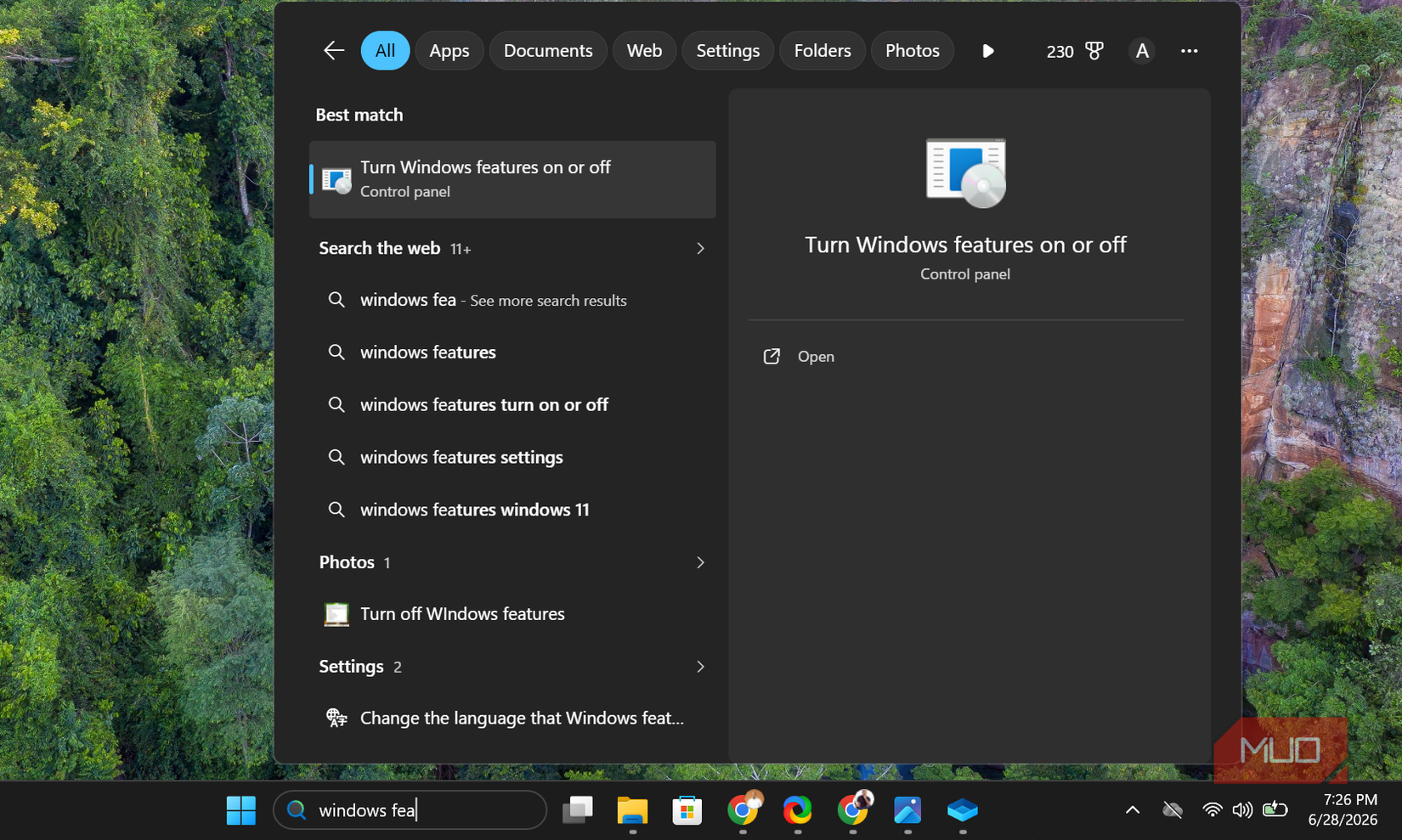
Task: Open the account avatar labeled A
Action: (x=1142, y=51)
